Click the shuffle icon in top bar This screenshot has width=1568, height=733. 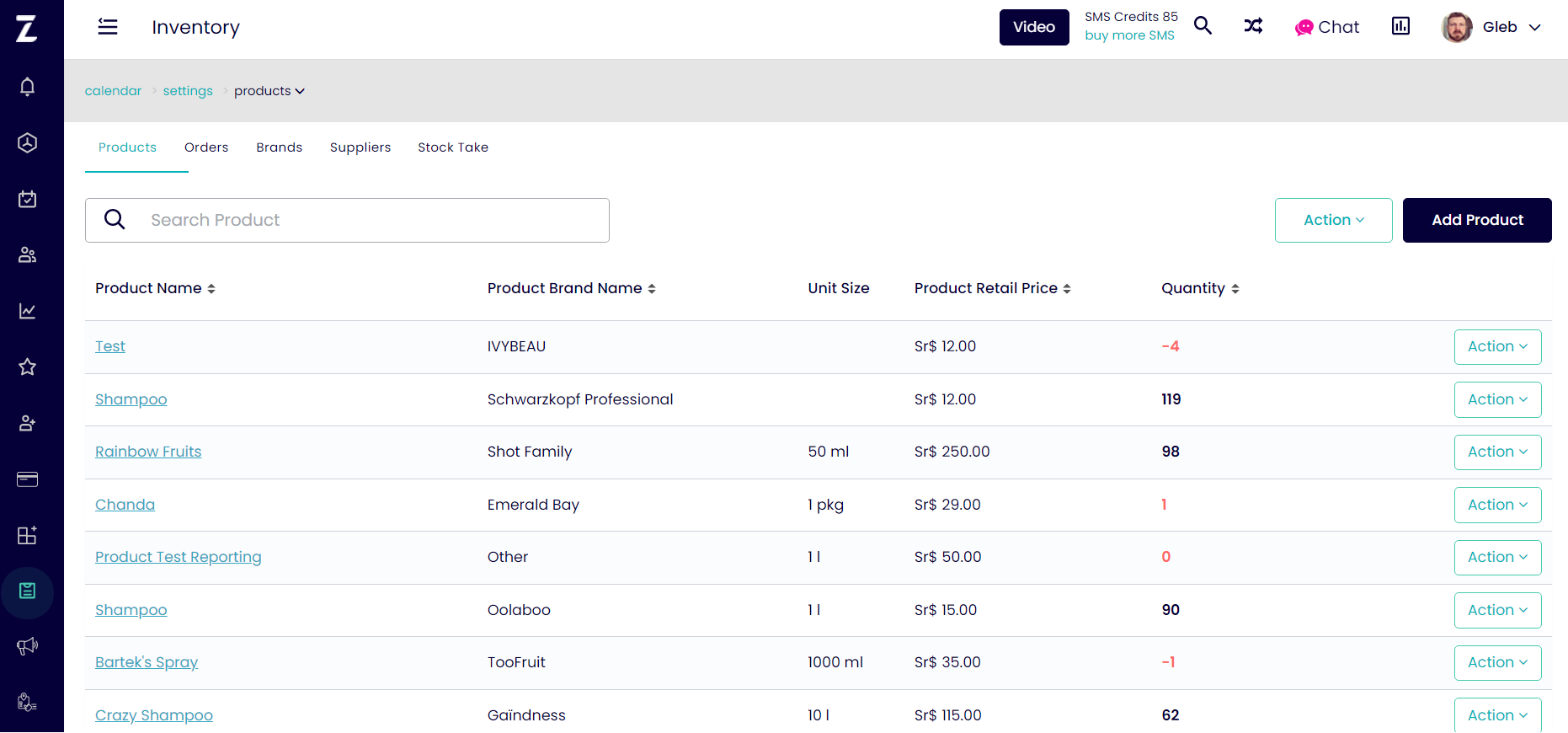coord(1253,26)
